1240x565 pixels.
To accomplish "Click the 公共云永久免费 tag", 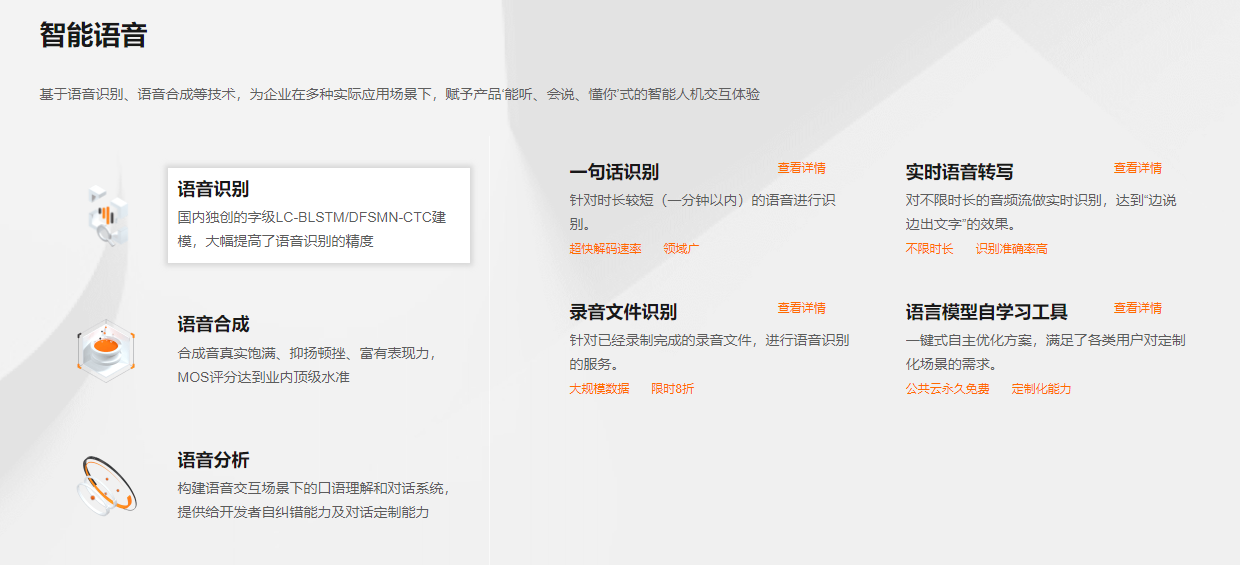I will (947, 388).
